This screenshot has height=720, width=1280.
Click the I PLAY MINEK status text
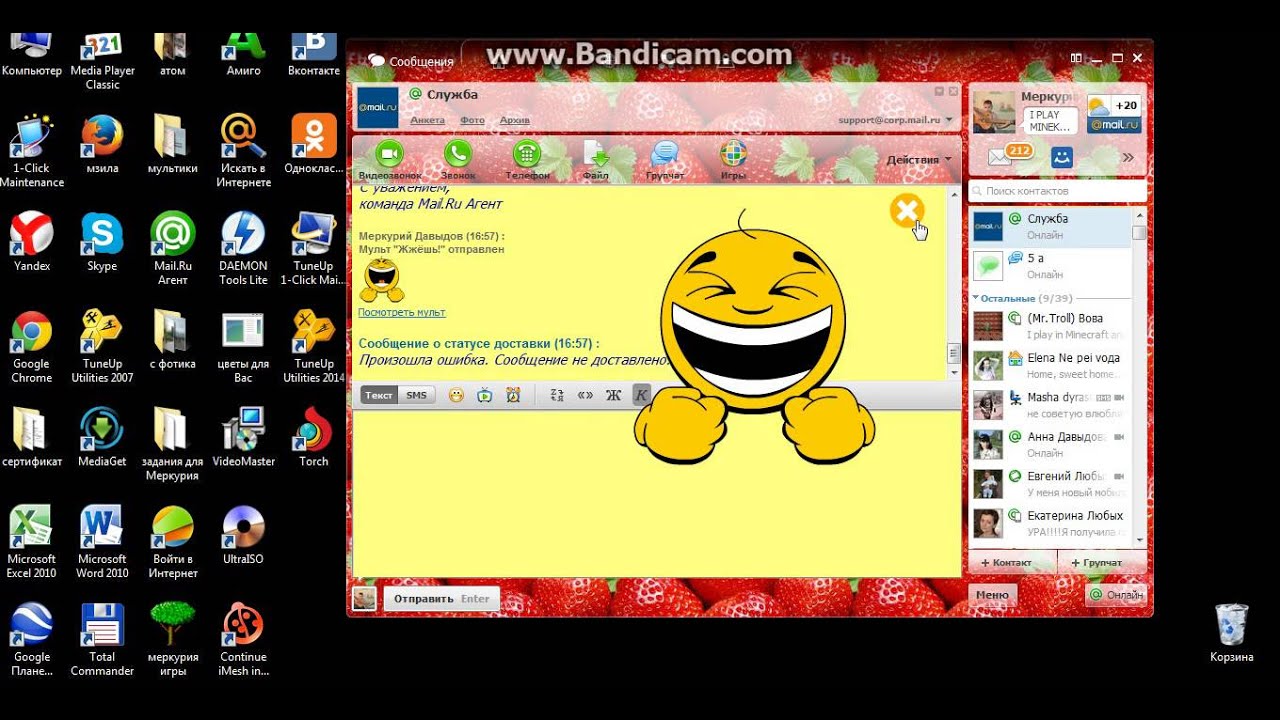click(1051, 121)
